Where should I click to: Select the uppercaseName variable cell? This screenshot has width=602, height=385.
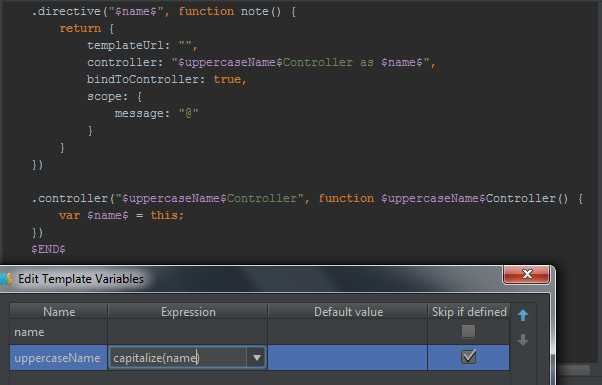click(x=58, y=358)
